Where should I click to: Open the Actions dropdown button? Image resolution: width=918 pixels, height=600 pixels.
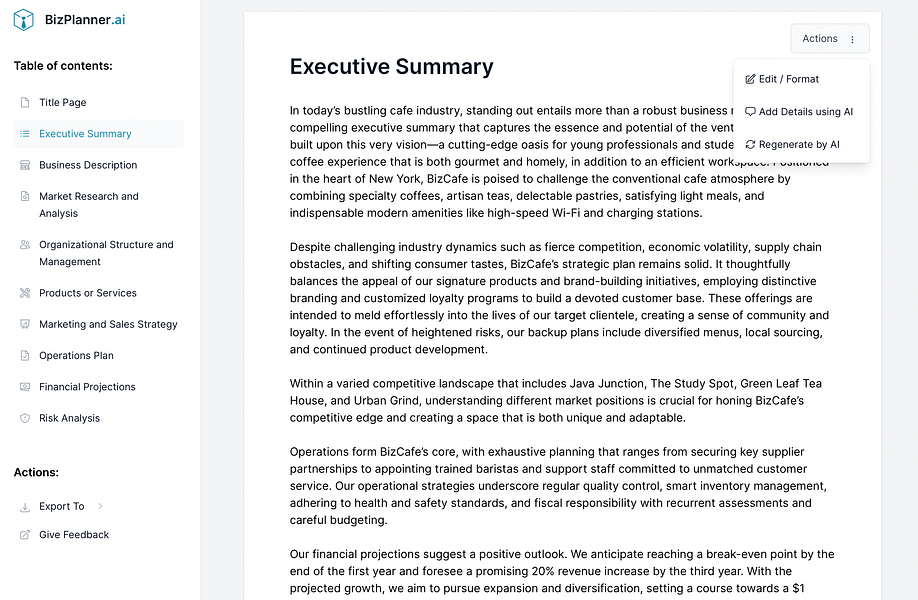pos(820,38)
